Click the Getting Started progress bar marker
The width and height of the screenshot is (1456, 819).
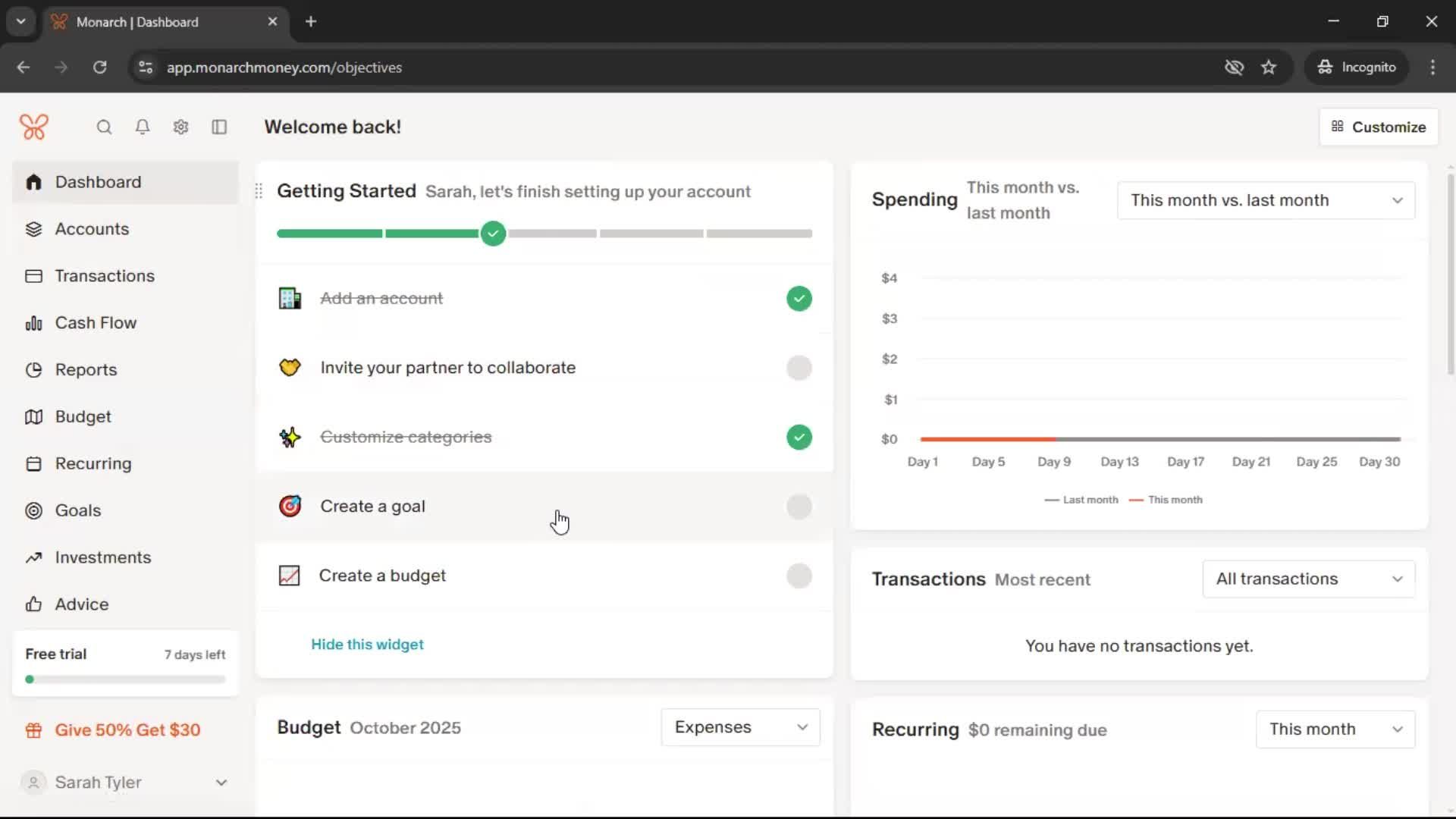[x=493, y=234]
